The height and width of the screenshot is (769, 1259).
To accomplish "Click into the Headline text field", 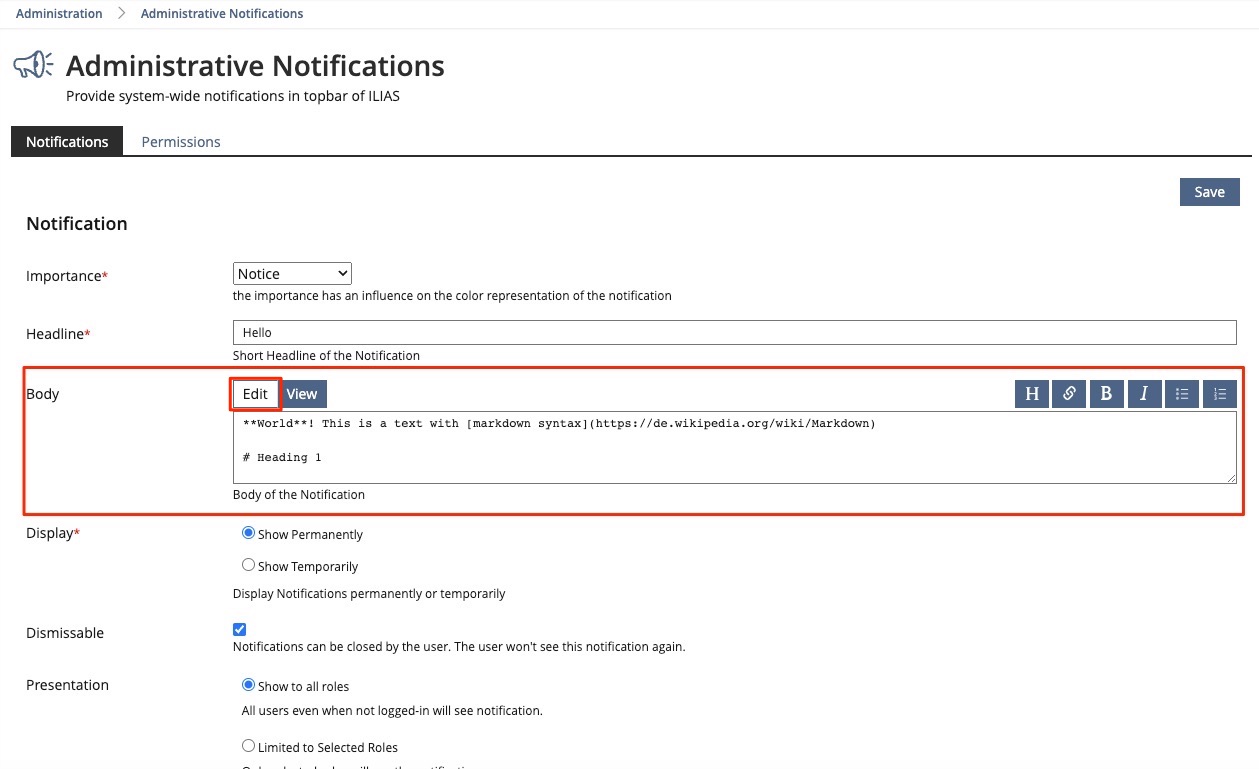I will (734, 332).
